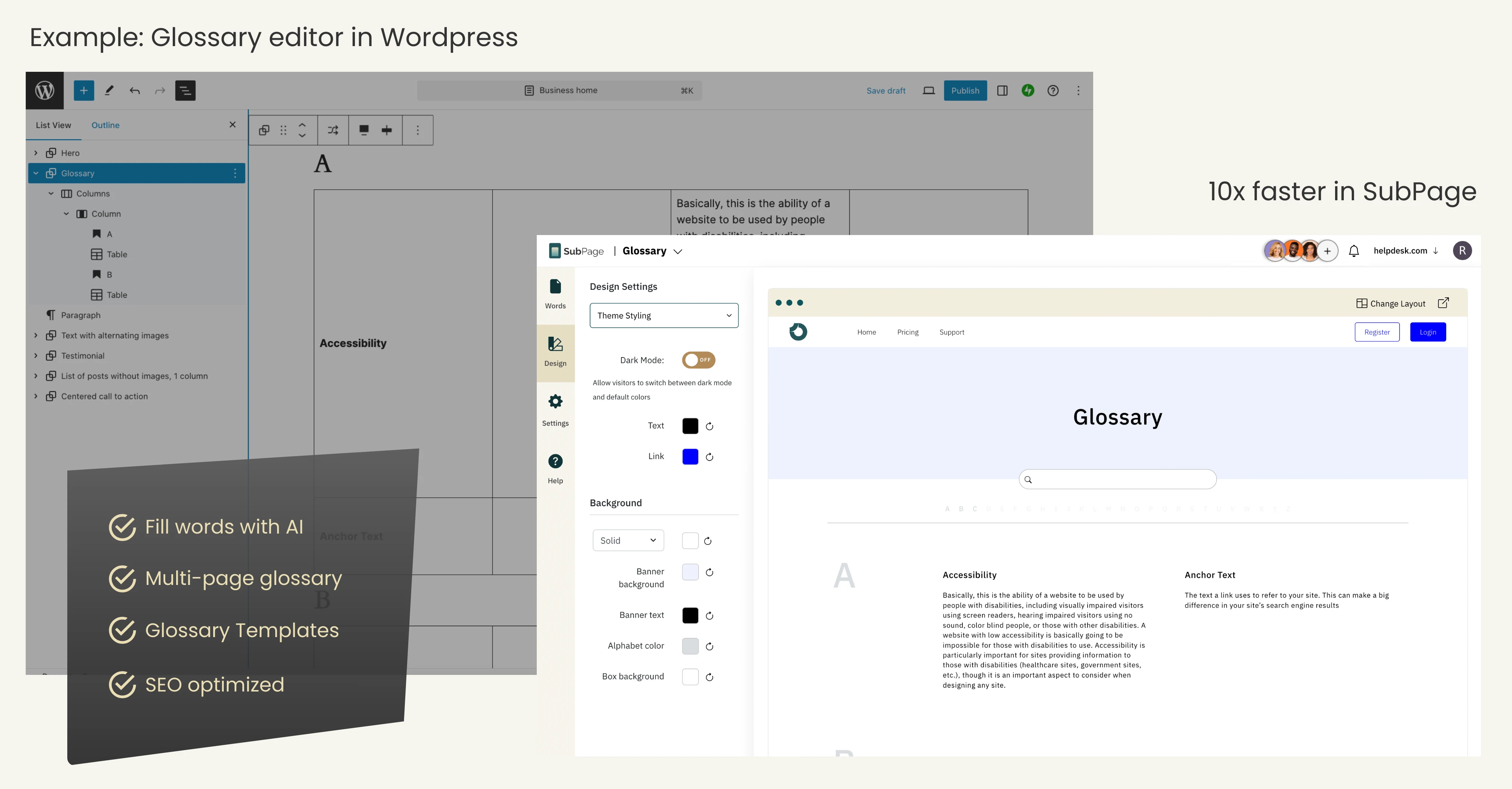Reset the Link color
This screenshot has width=1512, height=789.
click(709, 457)
